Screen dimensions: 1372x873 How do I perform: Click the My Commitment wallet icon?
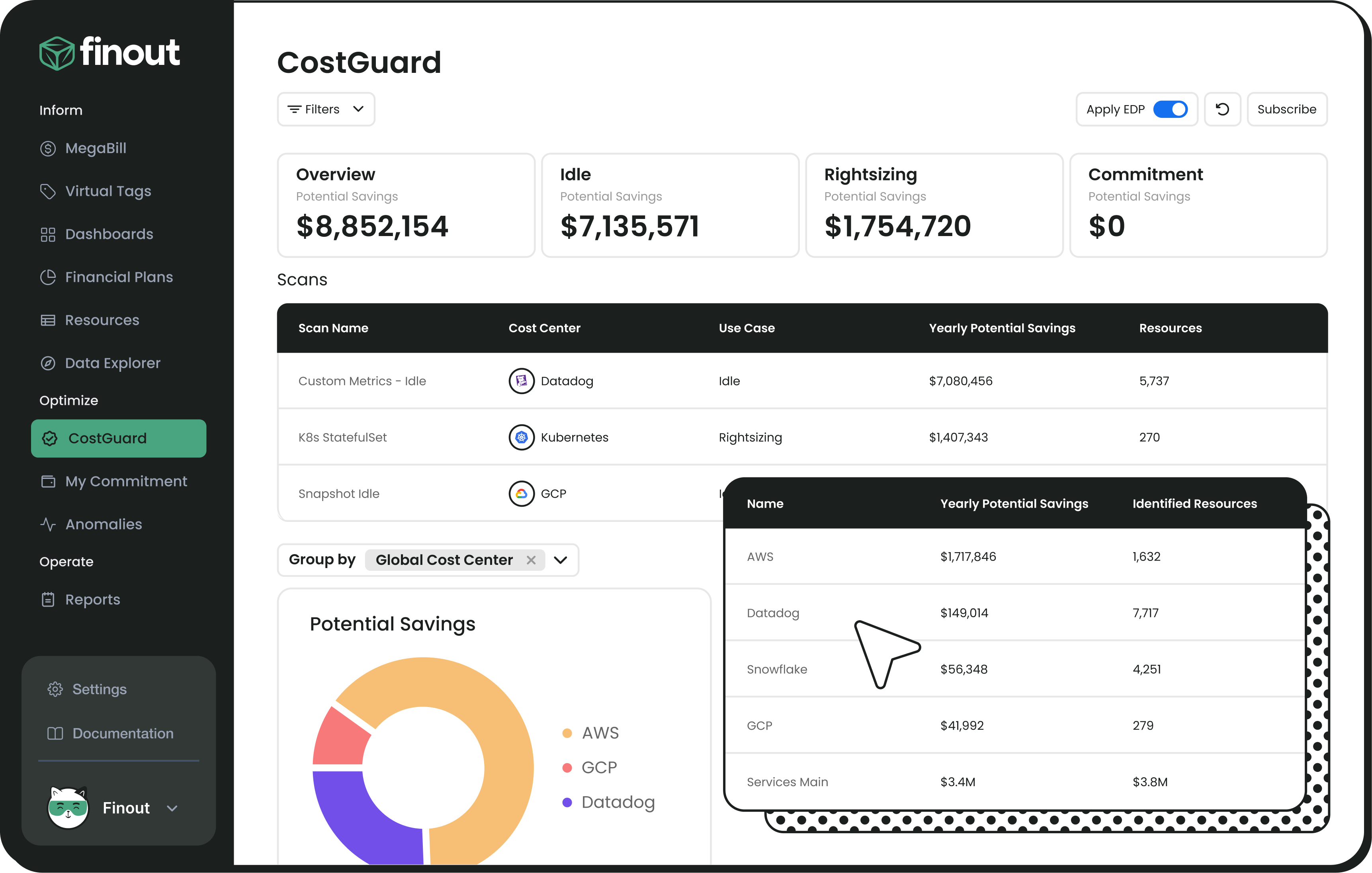tap(48, 482)
